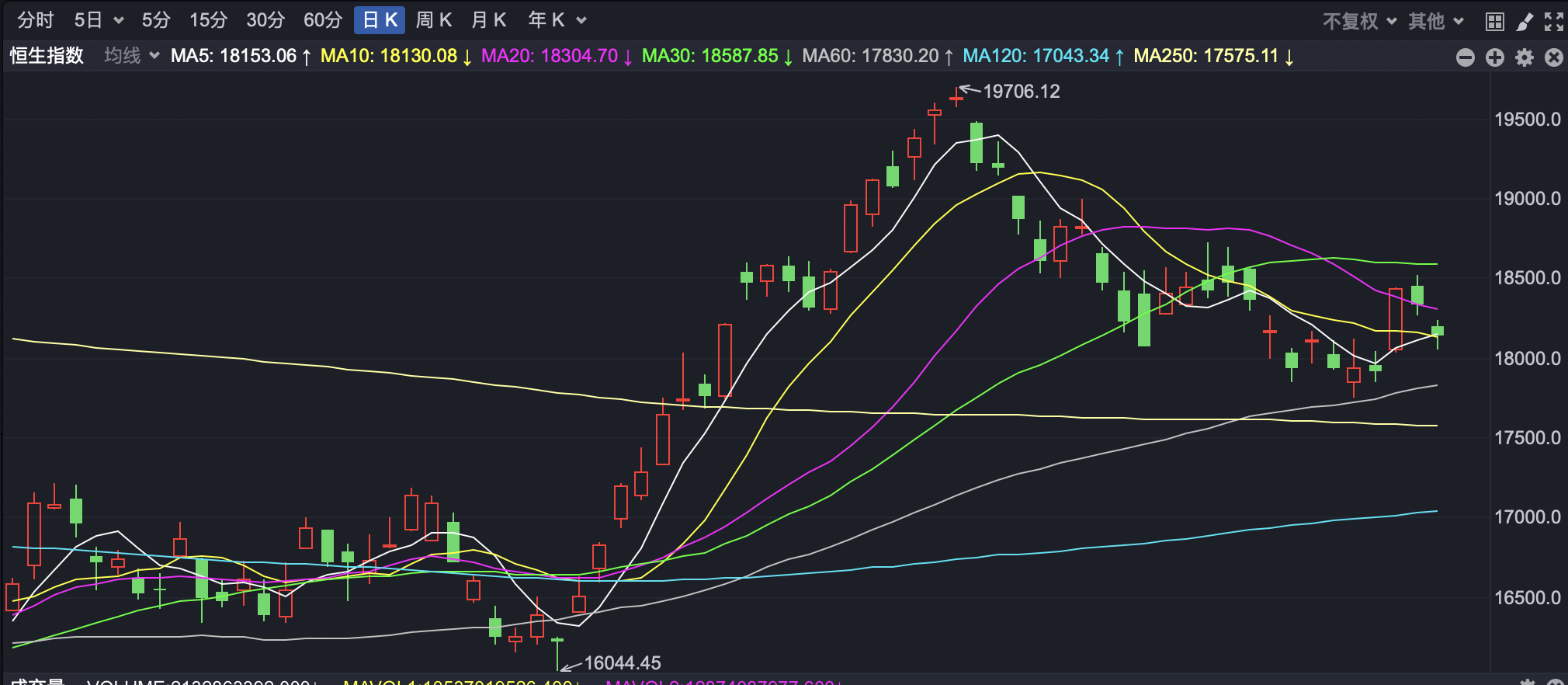The width and height of the screenshot is (1568, 685).
Task: Zoom in chart with plus icon
Action: pos(1495,57)
